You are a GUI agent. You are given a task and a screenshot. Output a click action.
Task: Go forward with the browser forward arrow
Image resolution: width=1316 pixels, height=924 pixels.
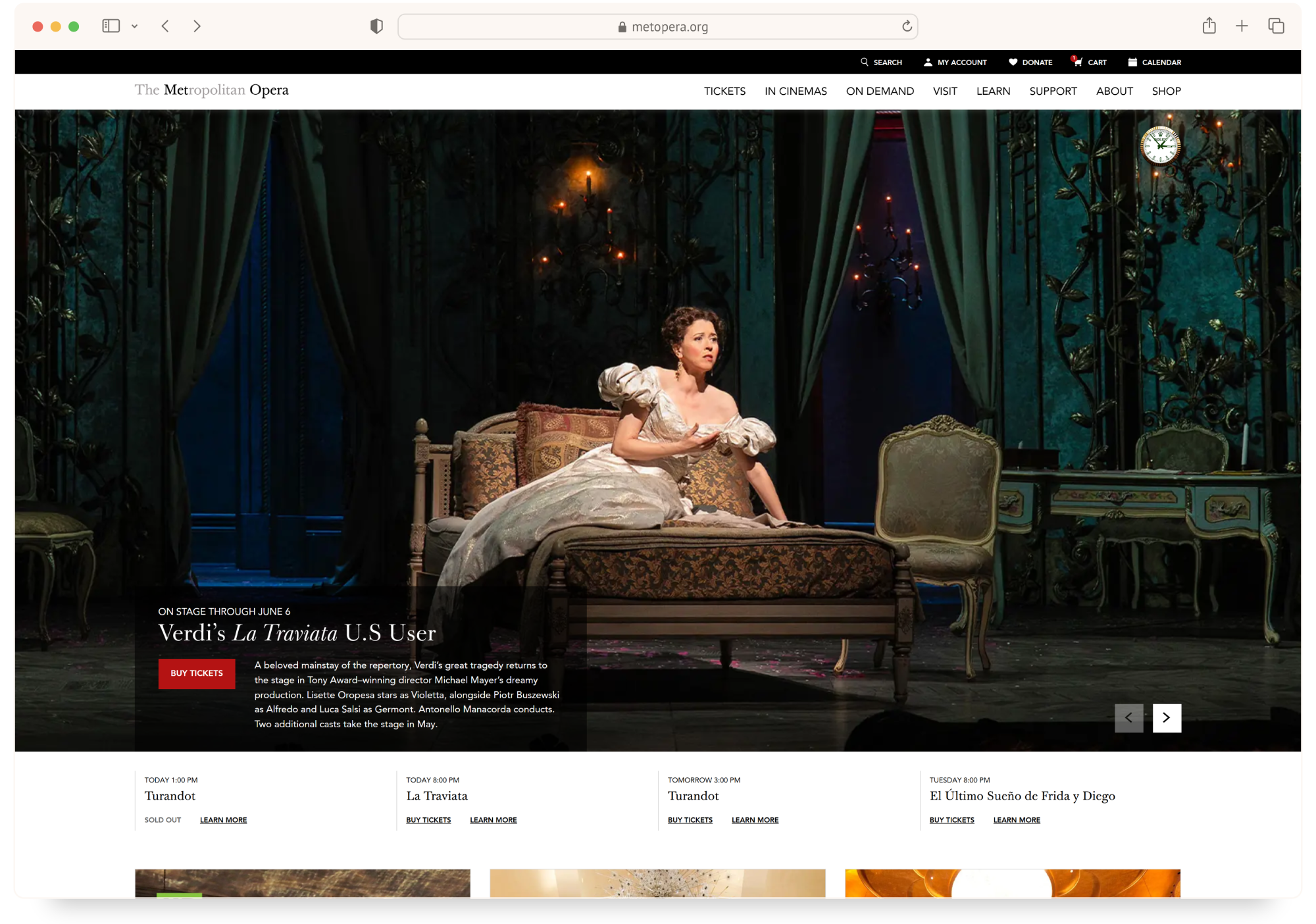pyautogui.click(x=197, y=26)
